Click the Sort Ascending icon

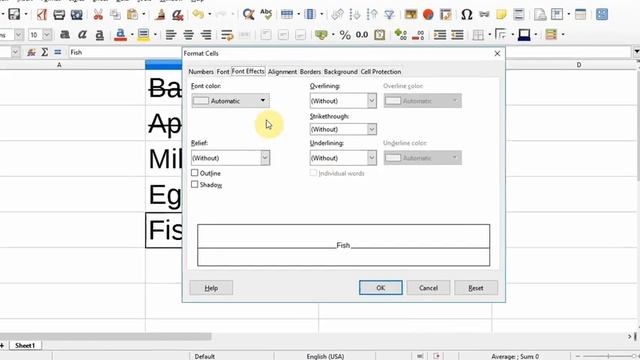(355, 14)
